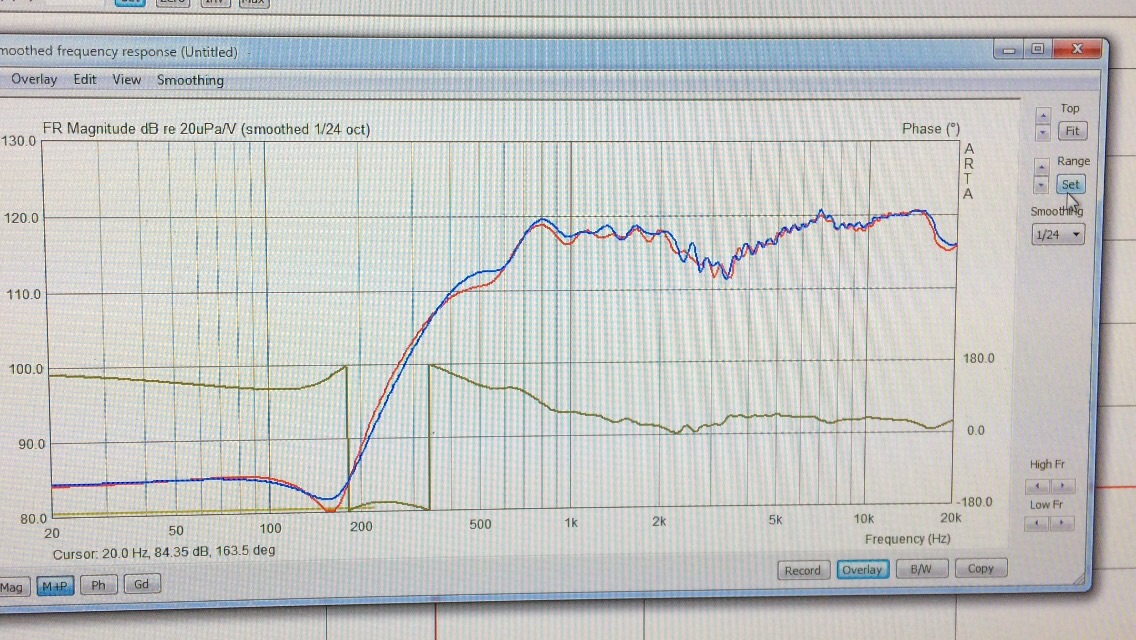Decrease Range with down arrow
The width and height of the screenshot is (1136, 640).
click(1041, 186)
